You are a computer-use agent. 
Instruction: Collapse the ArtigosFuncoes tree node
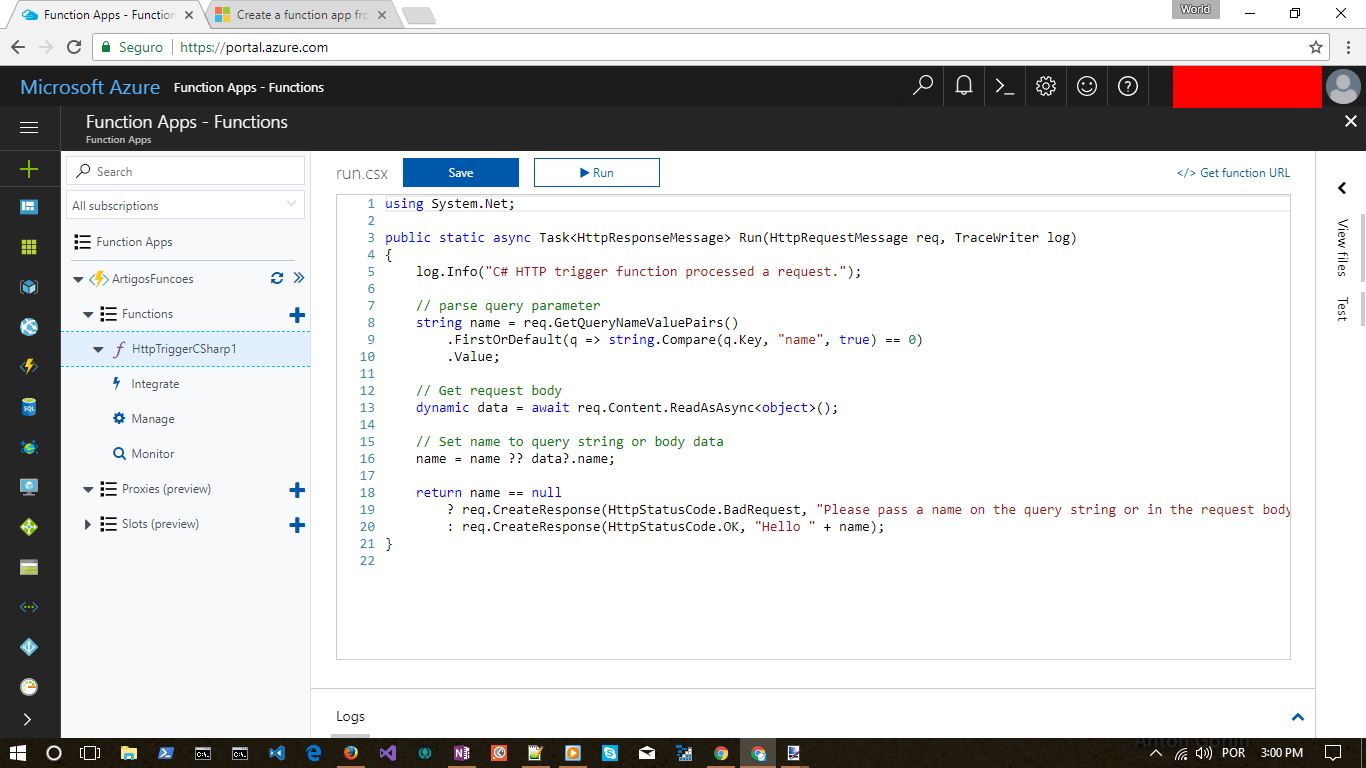coord(78,279)
